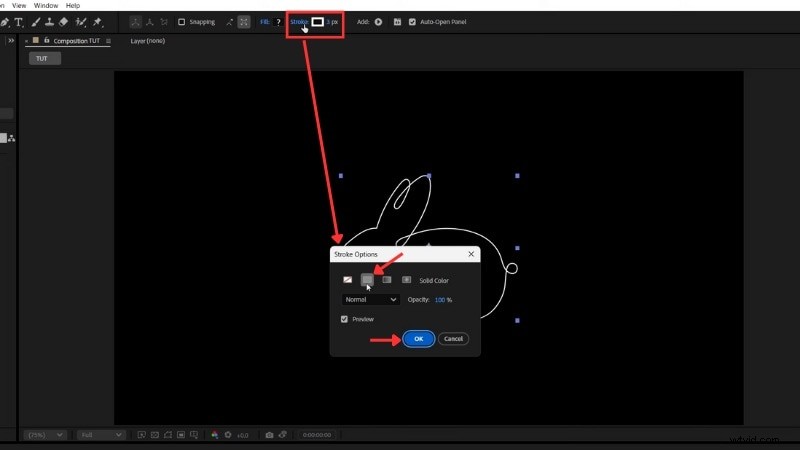The image size is (800, 450).
Task: Enable the Snapping checkbox
Action: [181, 22]
